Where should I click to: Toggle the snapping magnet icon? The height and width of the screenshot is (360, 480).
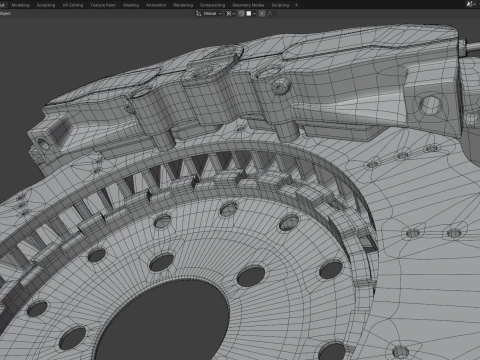point(241,14)
